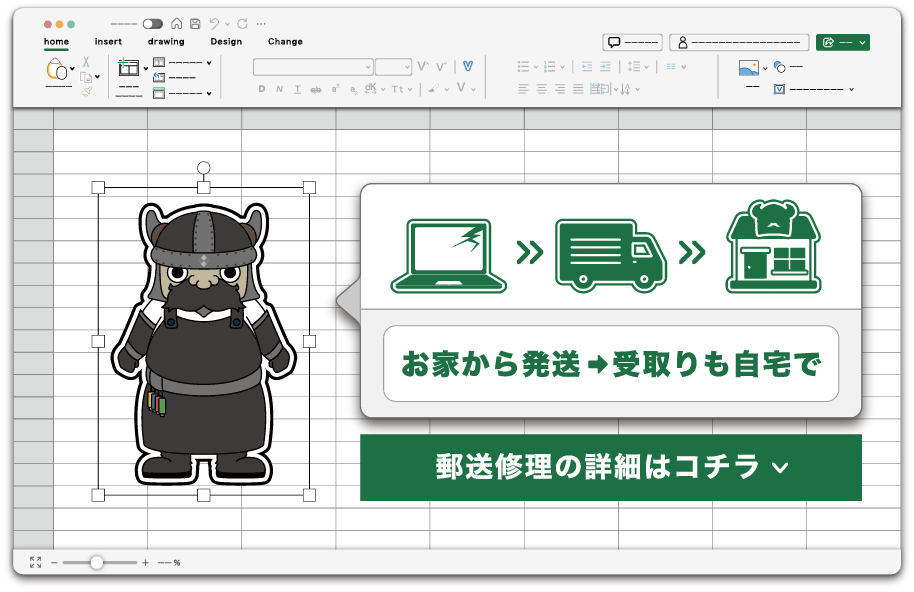Screen dimensions: 914x592
Task: Toggle the bold D formatting button
Action: (262, 89)
